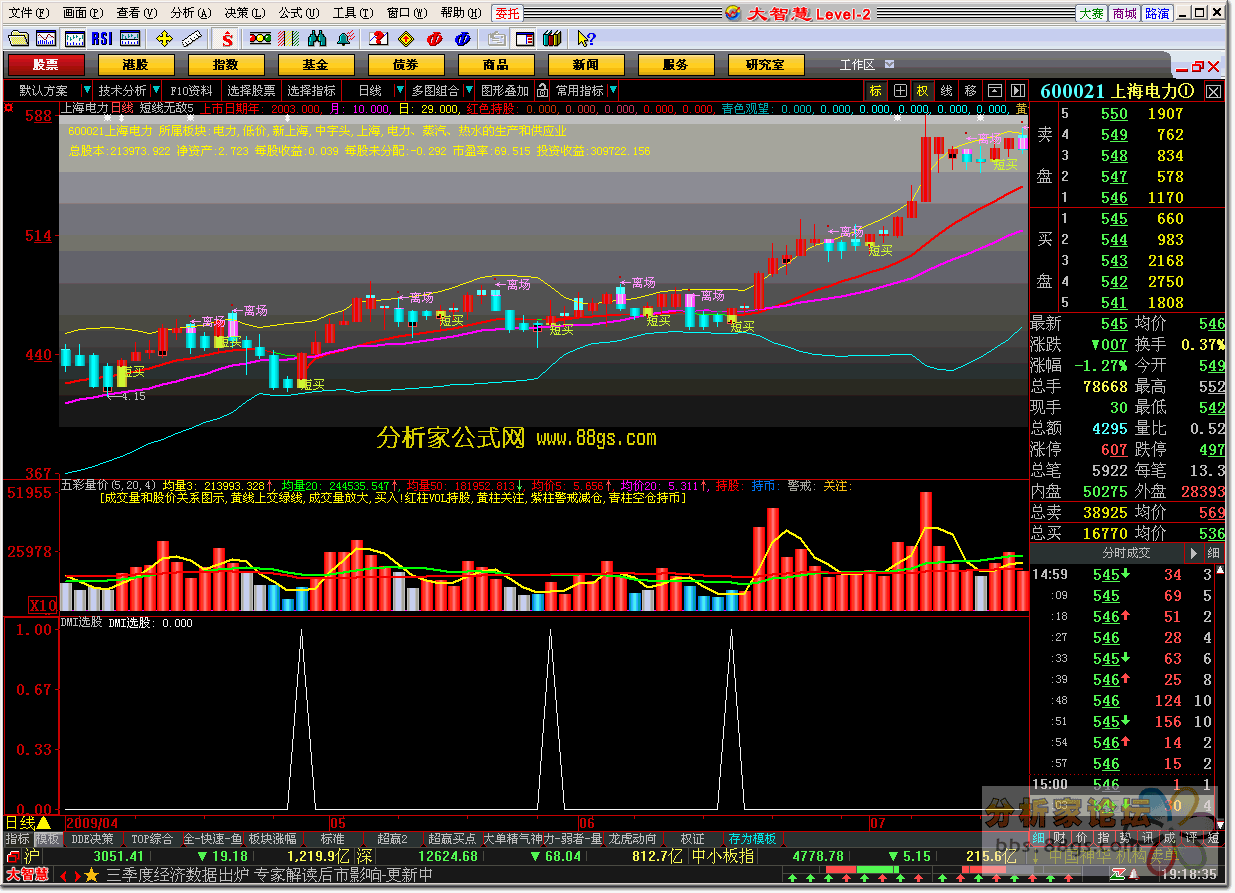Expand the 多图组合 dropdown arrow

[x=467, y=90]
